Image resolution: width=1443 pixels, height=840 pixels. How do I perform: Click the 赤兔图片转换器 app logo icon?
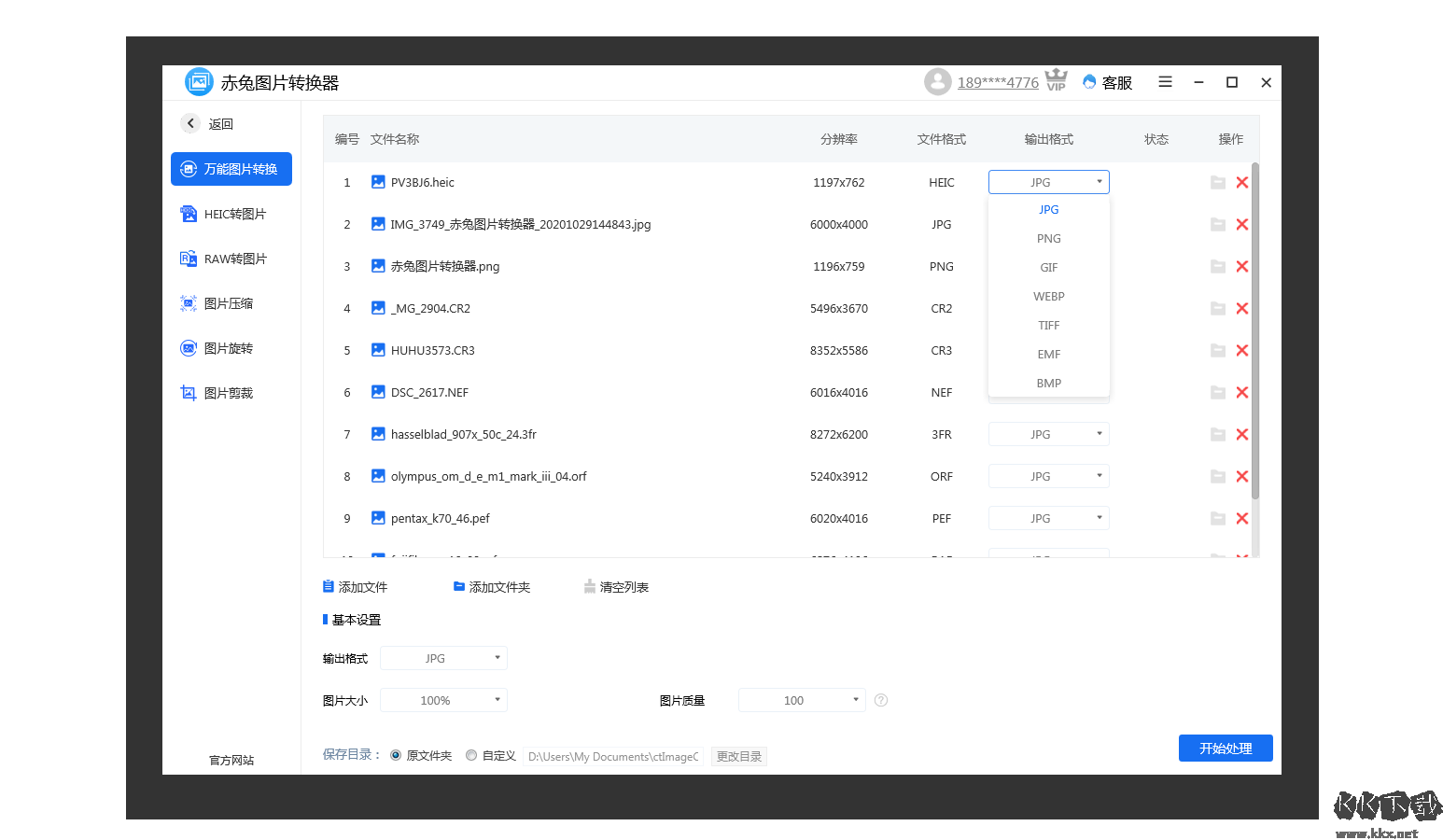pos(199,82)
